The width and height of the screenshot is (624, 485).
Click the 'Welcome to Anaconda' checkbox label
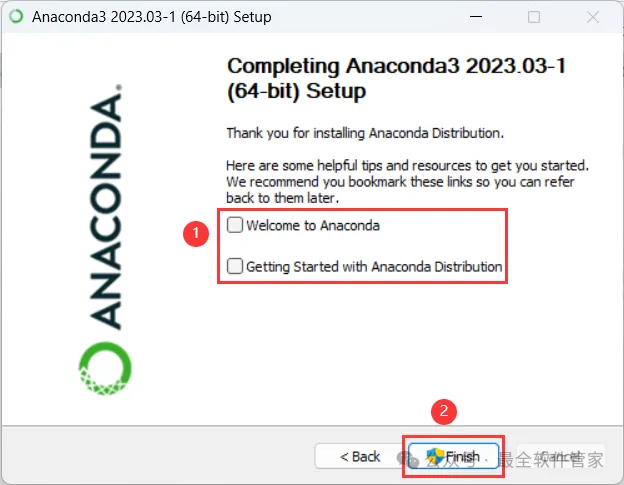point(313,226)
